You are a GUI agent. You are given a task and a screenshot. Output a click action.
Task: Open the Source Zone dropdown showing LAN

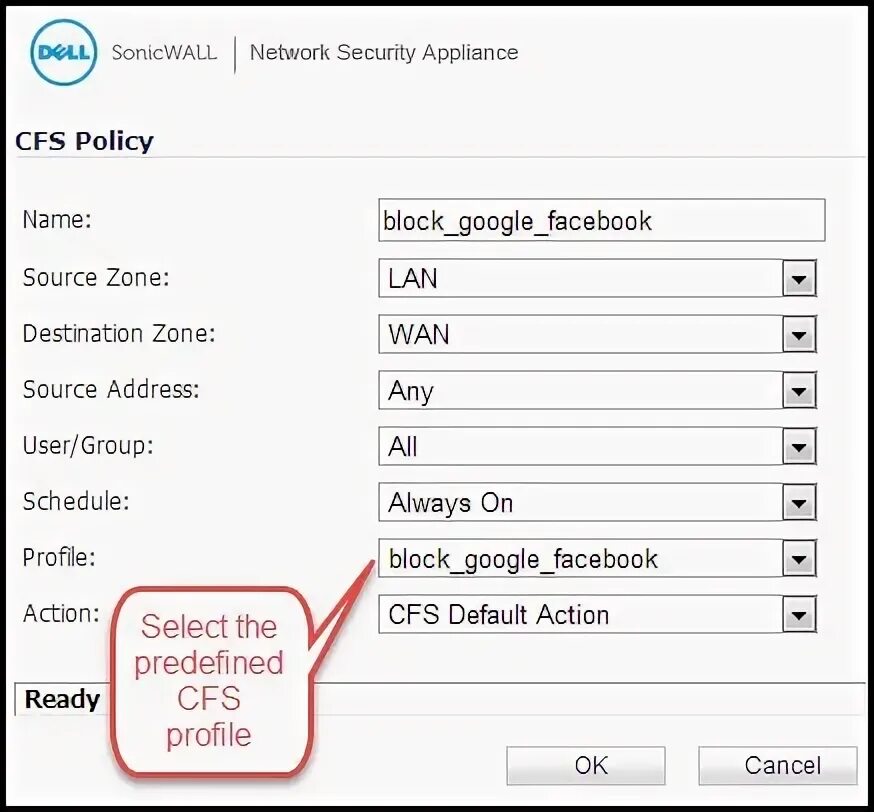[x=597, y=279]
